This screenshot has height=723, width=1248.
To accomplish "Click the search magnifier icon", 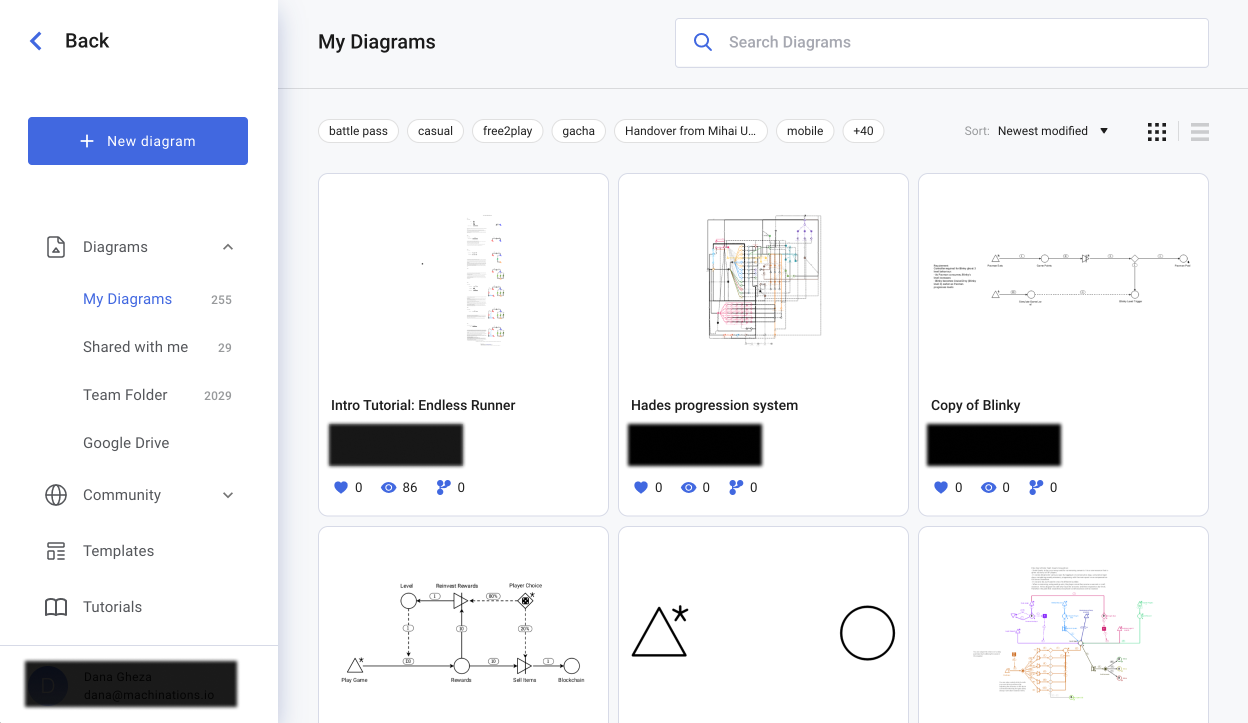I will click(703, 42).
